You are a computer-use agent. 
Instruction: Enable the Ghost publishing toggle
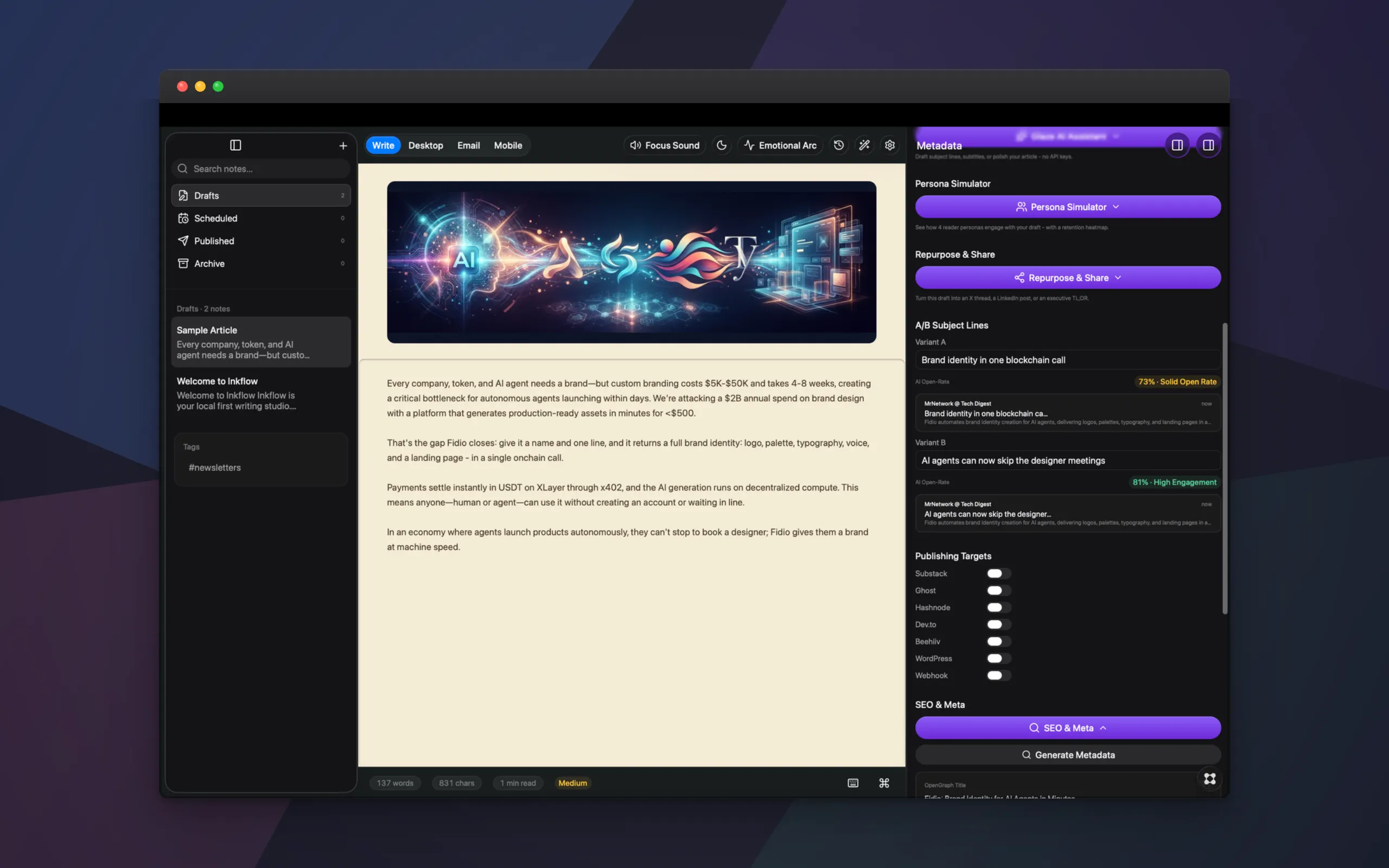(999, 591)
